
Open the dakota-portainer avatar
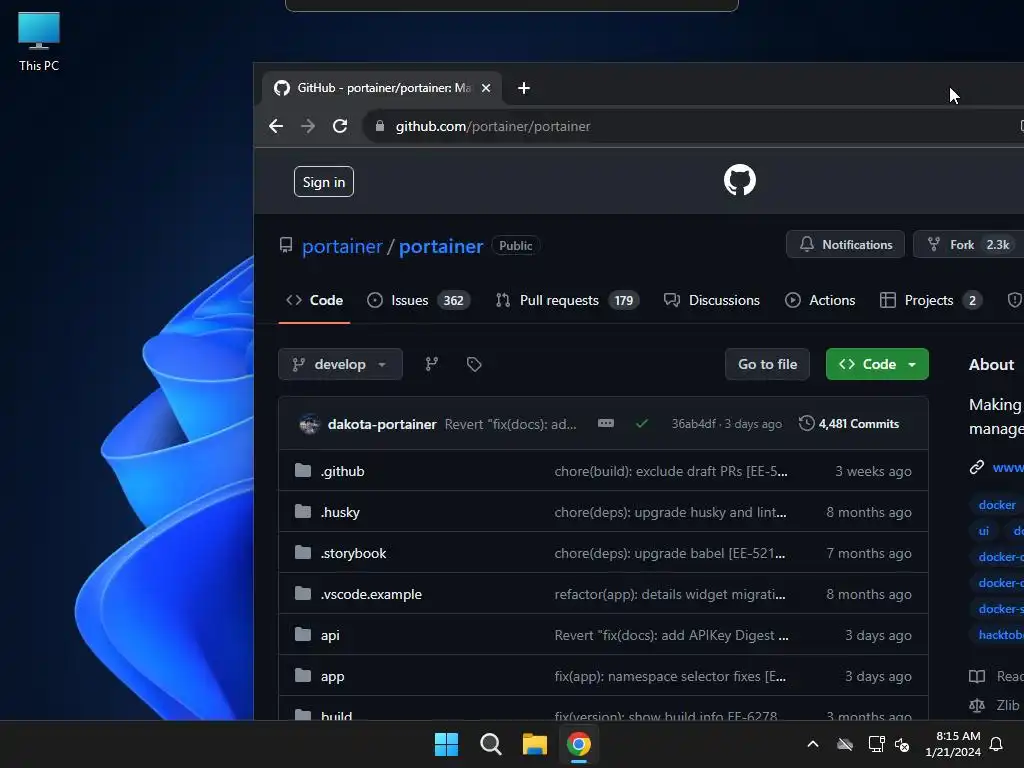point(310,424)
